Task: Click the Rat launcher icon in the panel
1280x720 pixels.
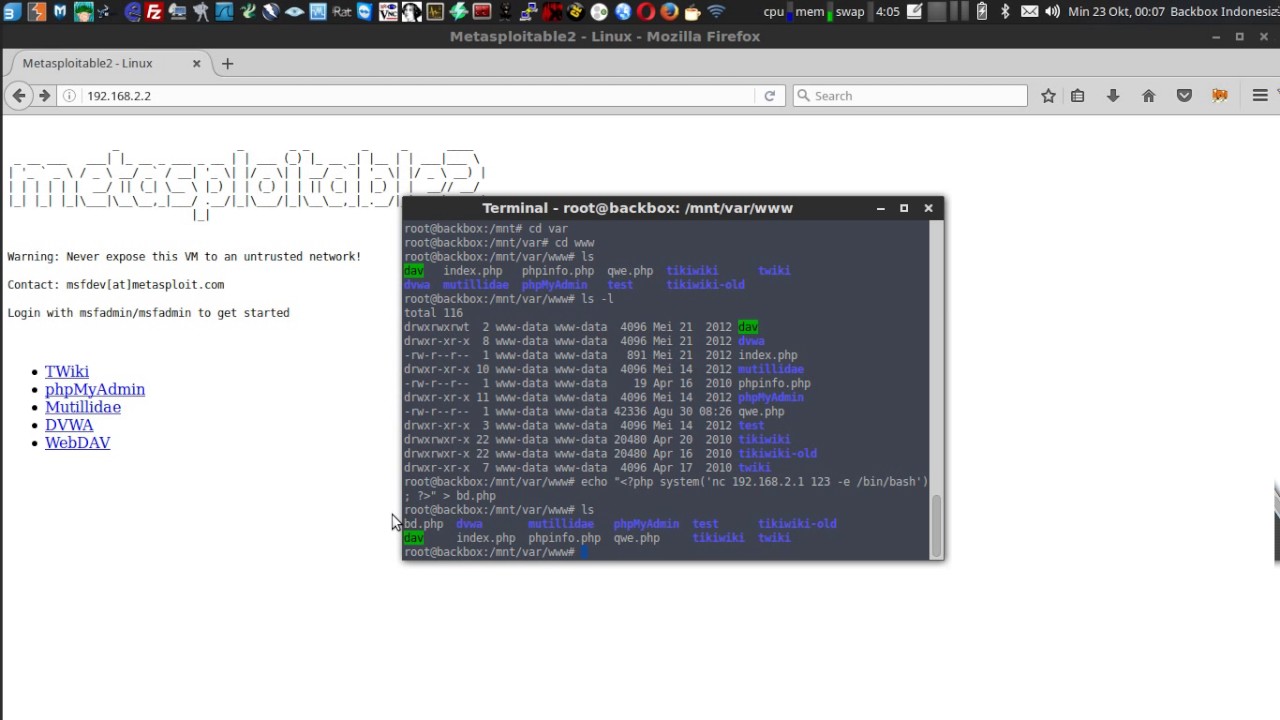Action: (342, 12)
